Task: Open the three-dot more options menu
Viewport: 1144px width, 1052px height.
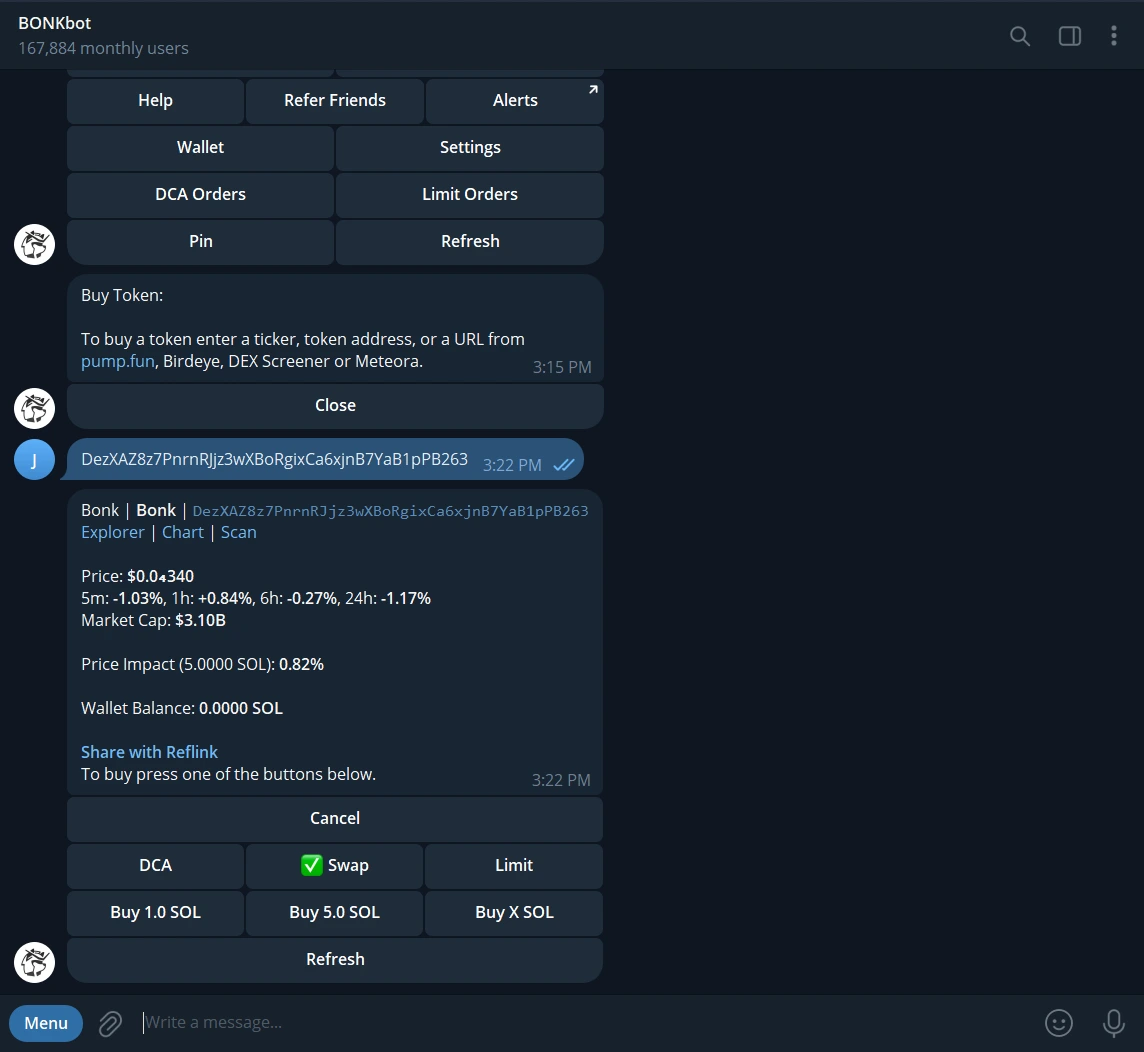Action: click(x=1113, y=36)
